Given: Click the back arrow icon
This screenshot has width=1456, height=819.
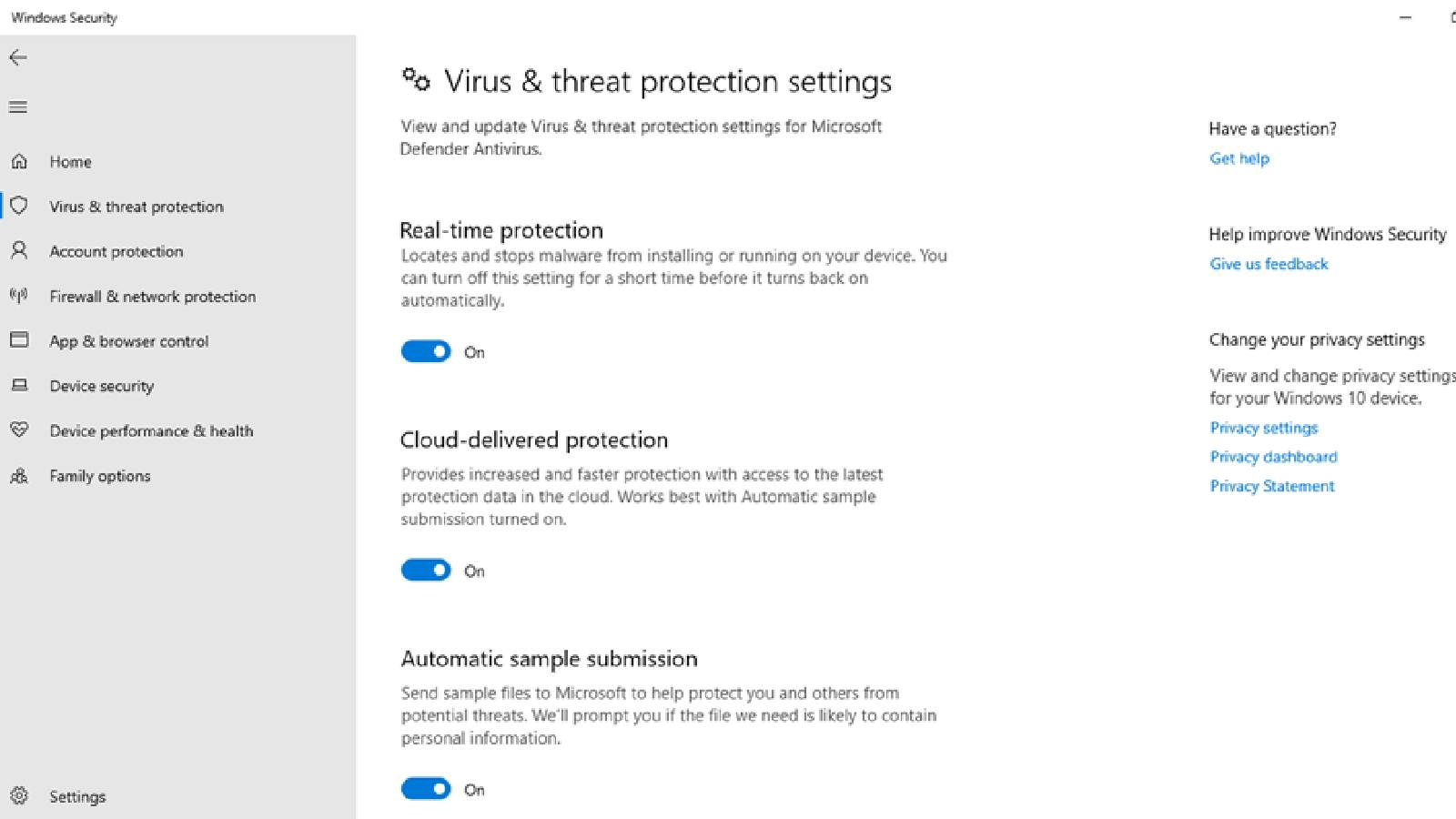Looking at the screenshot, I should point(18,57).
